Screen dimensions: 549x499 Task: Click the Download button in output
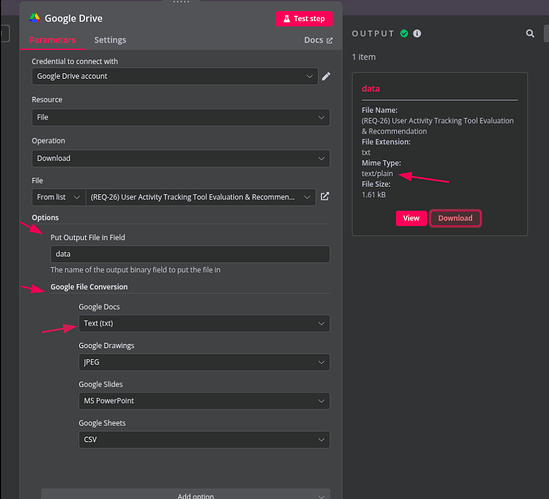pyautogui.click(x=455, y=218)
